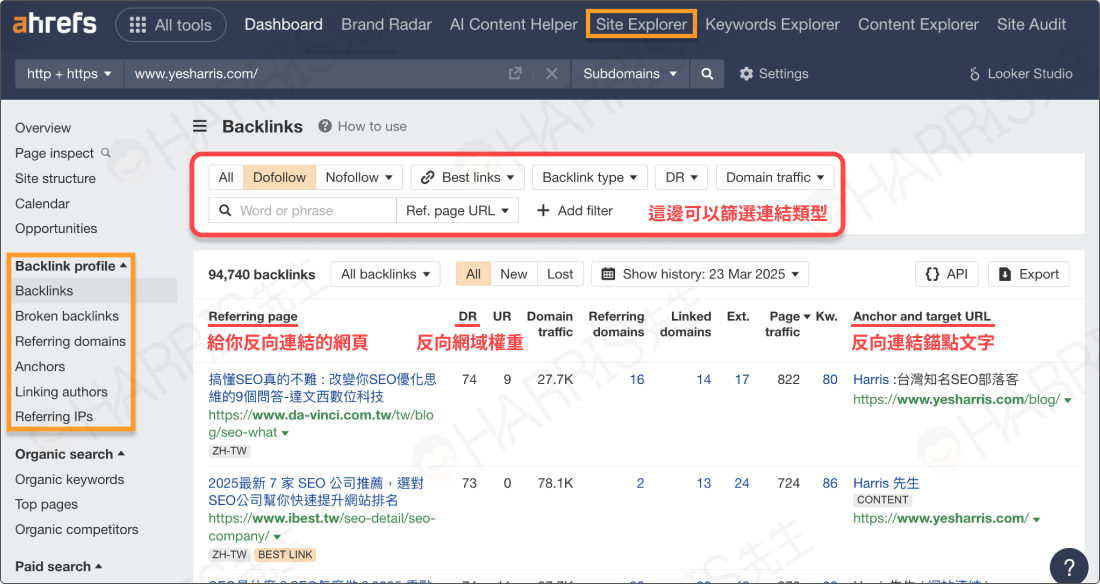Click the help question mark bubble
Screen dimensions: 1100x584
click(1069, 566)
